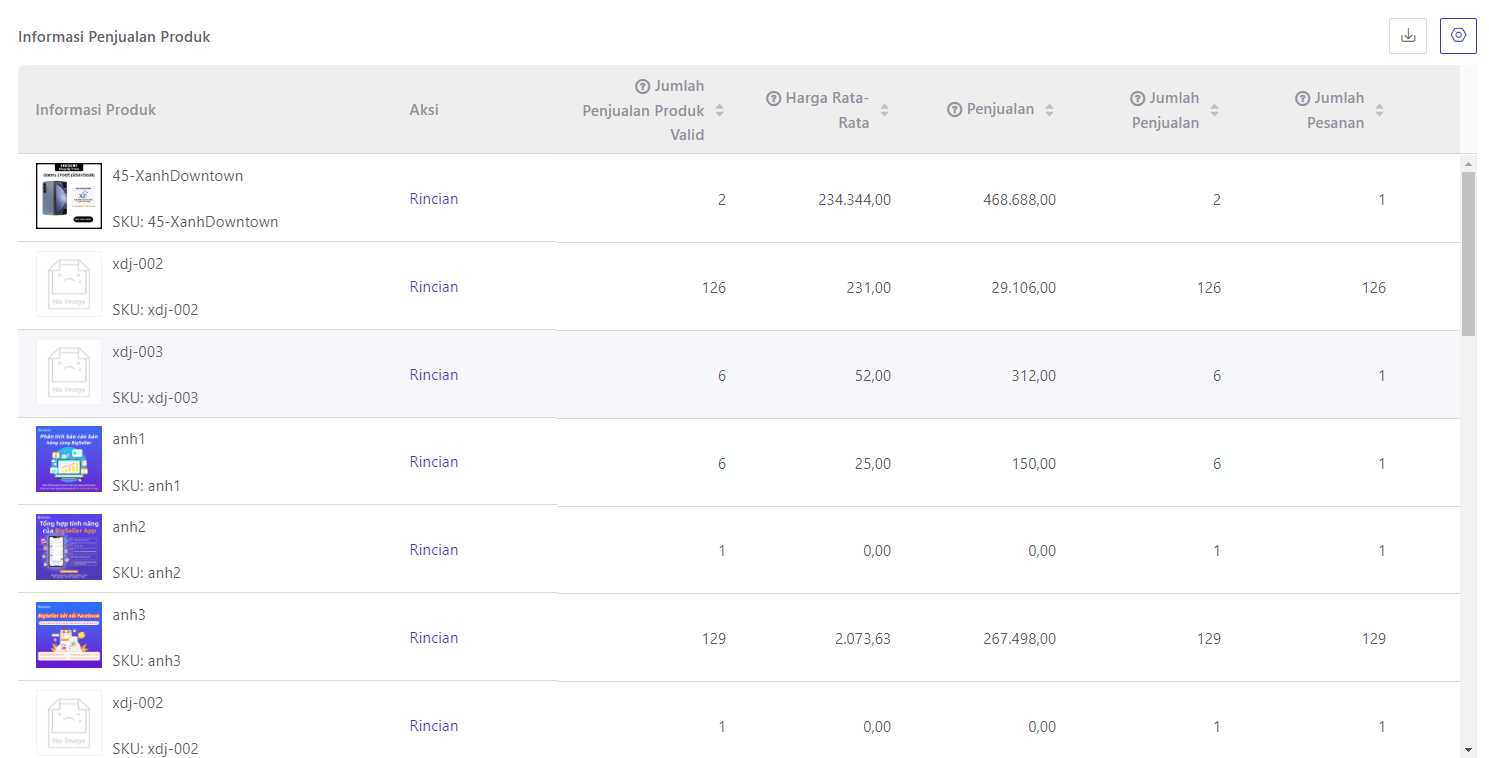1489x758 pixels.
Task: Click the anh2 product image thumbnail
Action: (69, 547)
